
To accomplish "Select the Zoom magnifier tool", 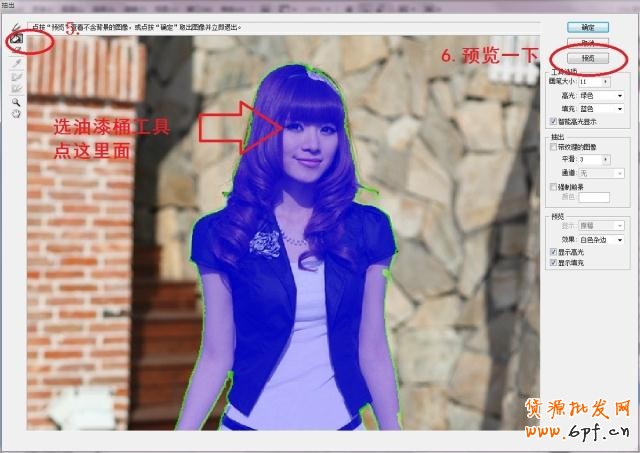I will coord(16,102).
